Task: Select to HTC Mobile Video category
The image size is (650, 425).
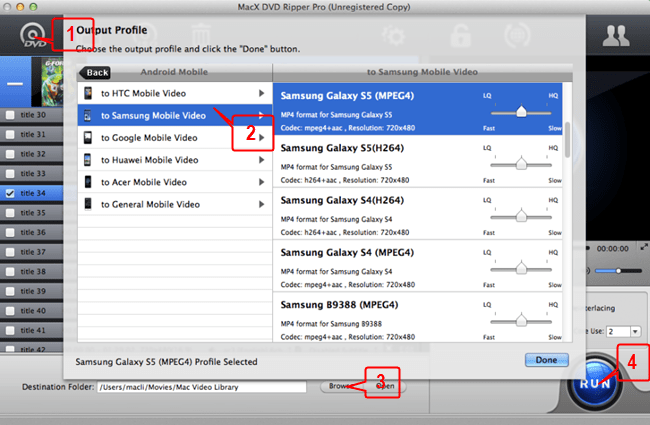Action: click(x=175, y=93)
